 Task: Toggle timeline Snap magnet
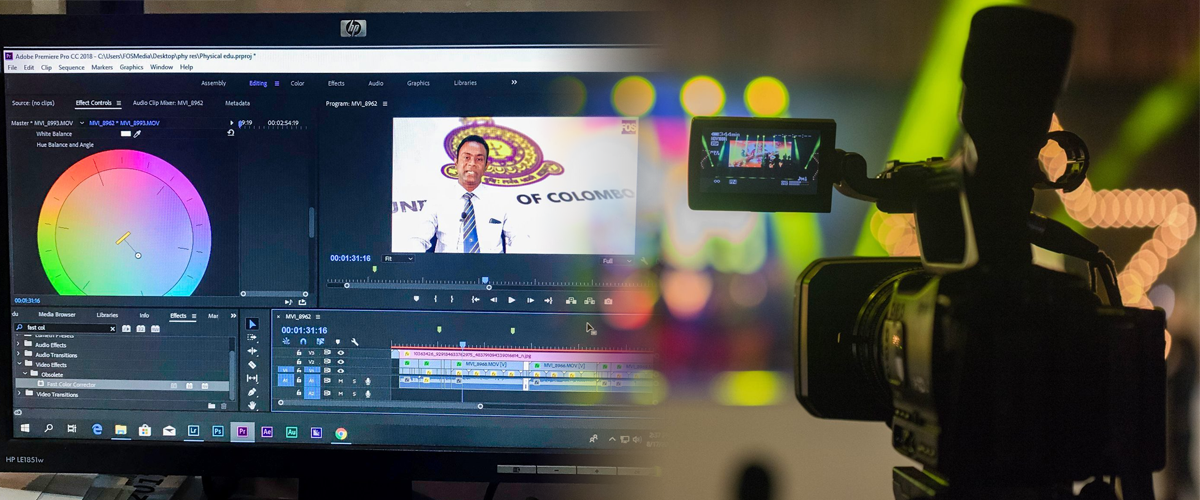tap(303, 341)
